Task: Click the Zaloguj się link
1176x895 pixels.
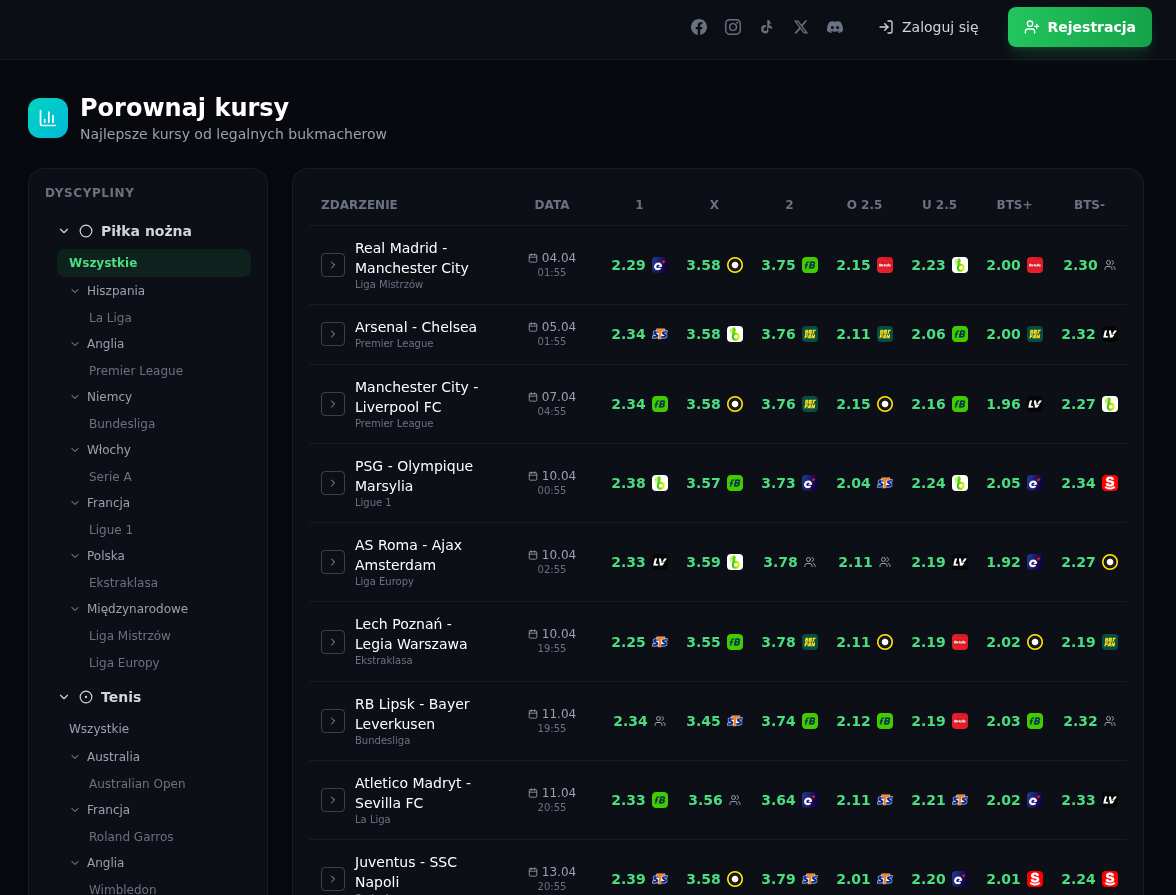Action: [x=928, y=27]
